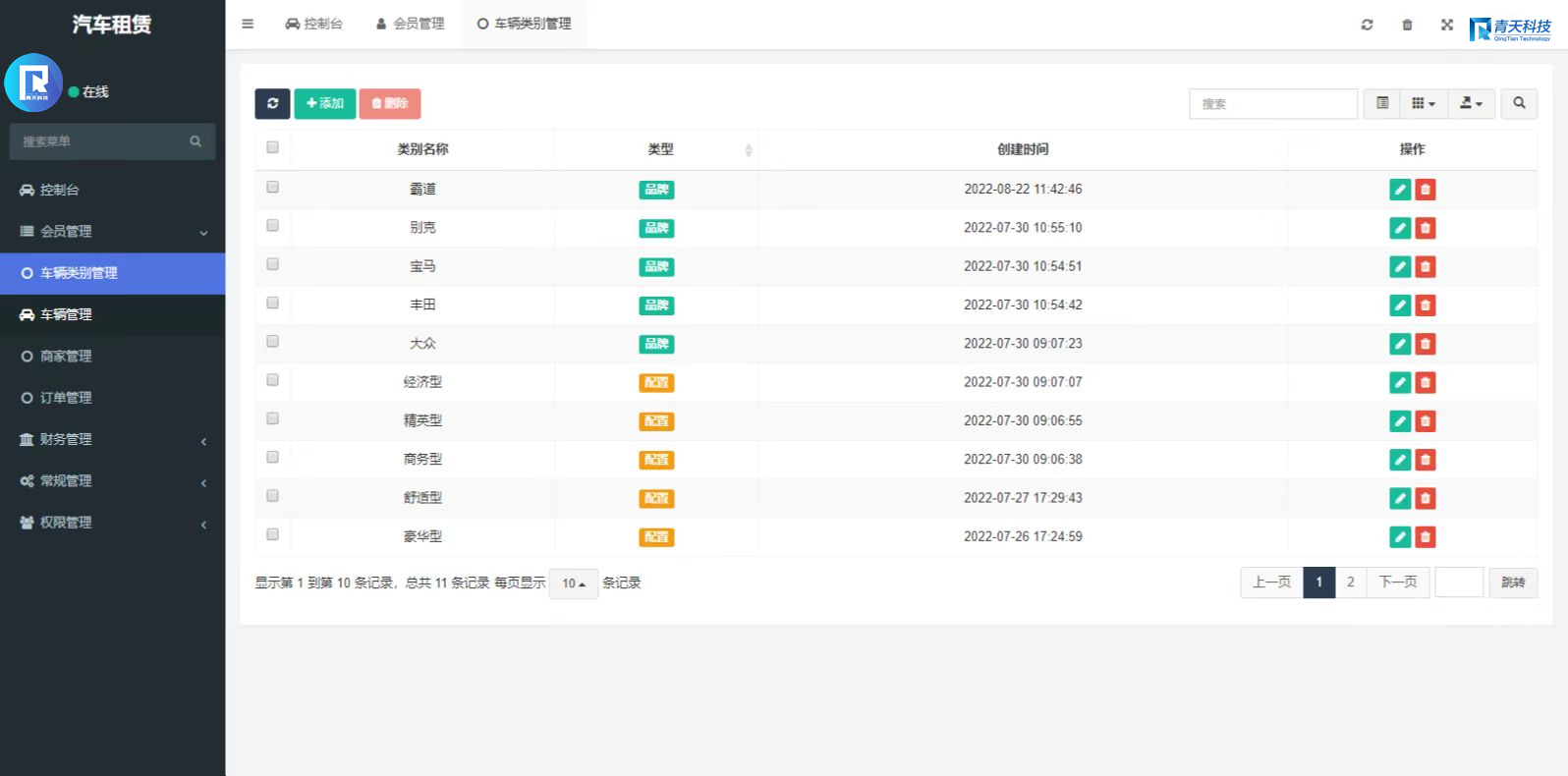Screen dimensions: 1568x776
Task: Expand 权限管理 sidebar menu
Action: coord(112,523)
